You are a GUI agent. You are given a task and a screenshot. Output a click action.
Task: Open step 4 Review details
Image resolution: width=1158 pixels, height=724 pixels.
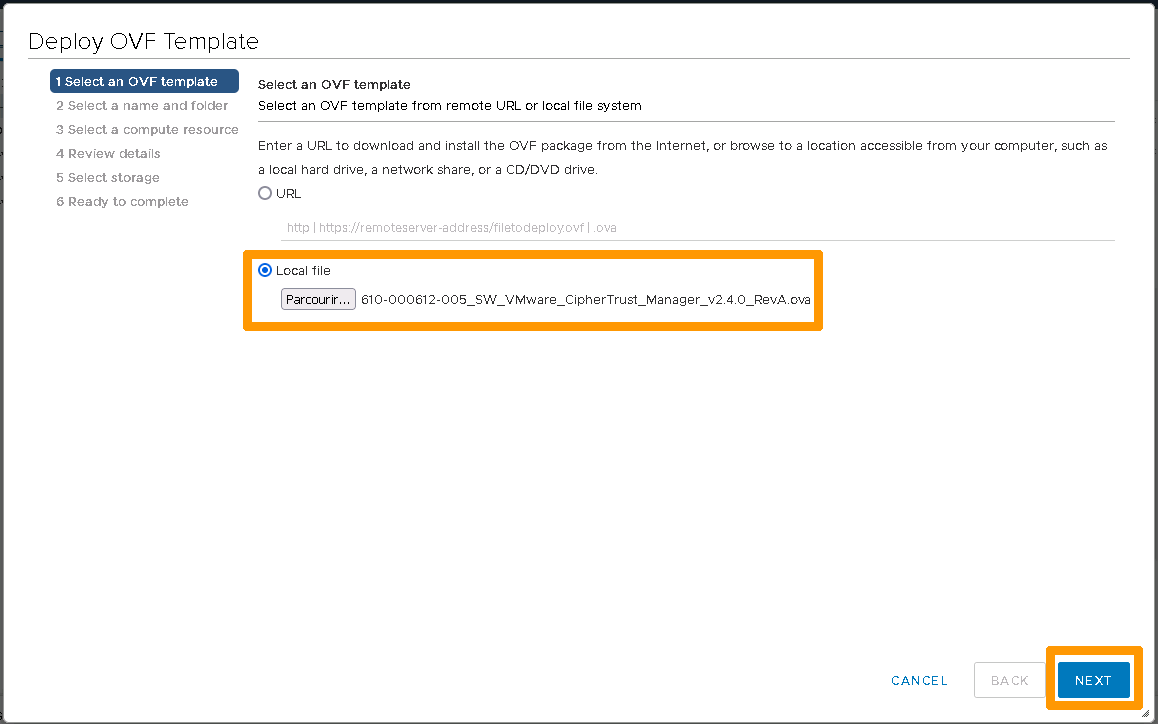pos(108,154)
